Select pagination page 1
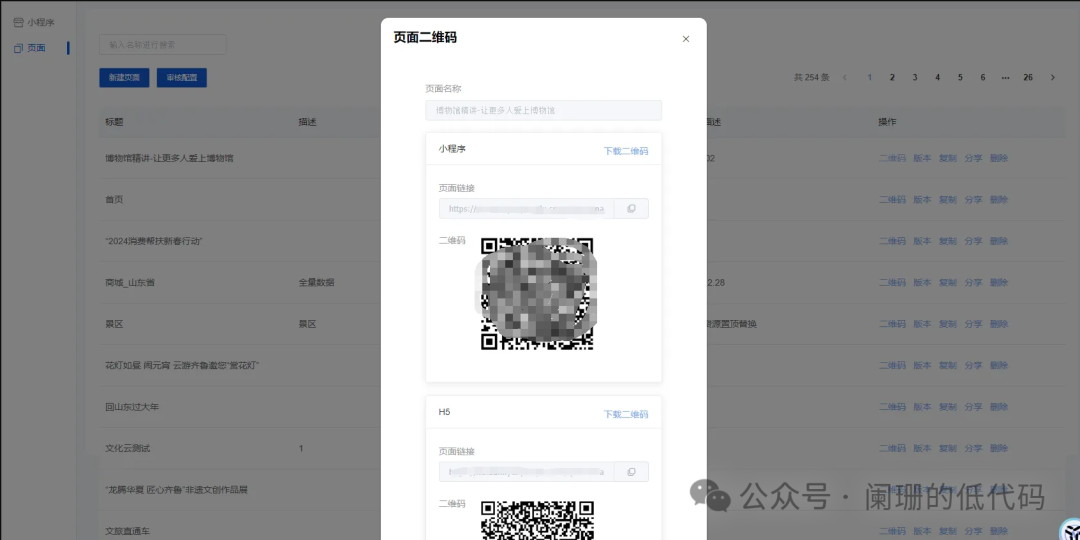Viewport: 1080px width, 540px height. (869, 77)
